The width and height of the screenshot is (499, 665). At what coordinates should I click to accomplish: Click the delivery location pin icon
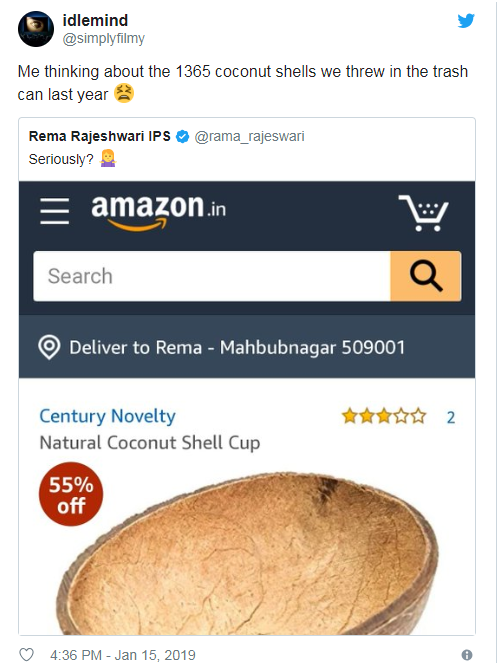49,347
